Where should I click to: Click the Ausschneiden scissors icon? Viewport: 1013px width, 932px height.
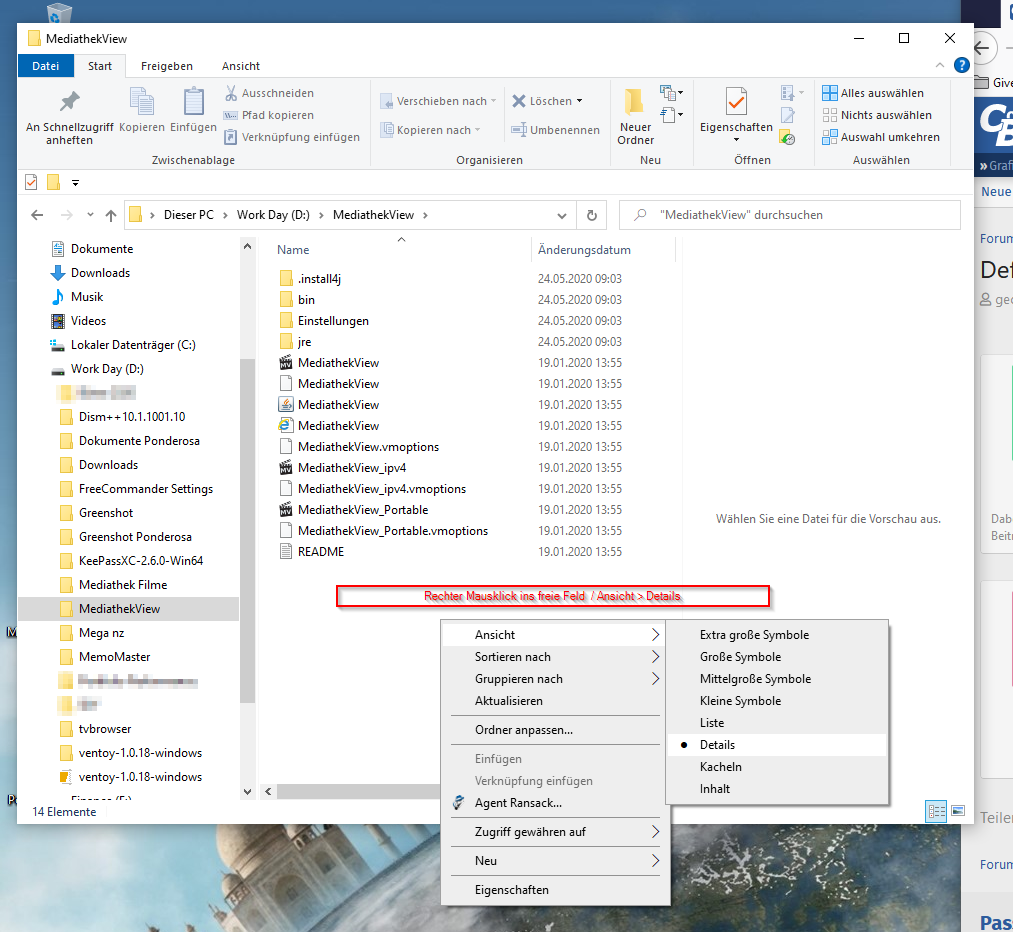pos(231,93)
